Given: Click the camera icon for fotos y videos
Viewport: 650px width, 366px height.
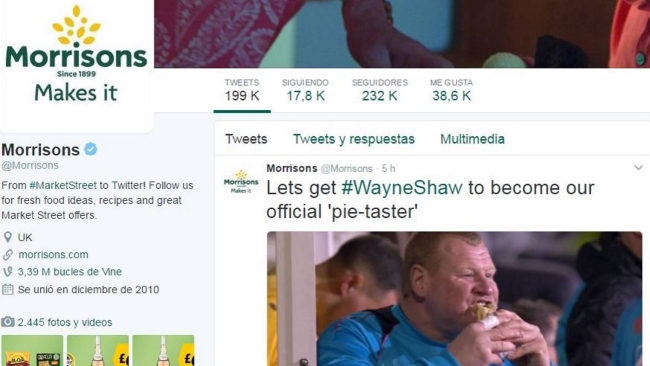Looking at the screenshot, I should (x=7, y=322).
